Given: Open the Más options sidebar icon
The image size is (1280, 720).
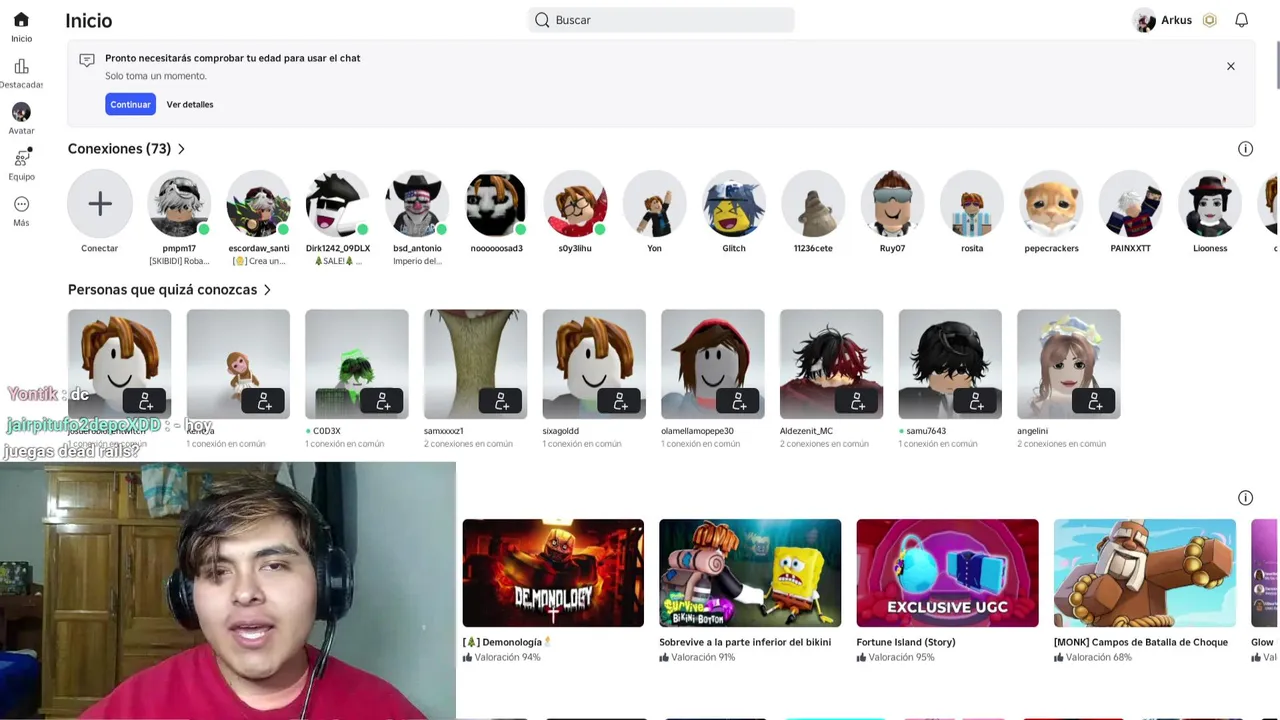Looking at the screenshot, I should point(21,204).
